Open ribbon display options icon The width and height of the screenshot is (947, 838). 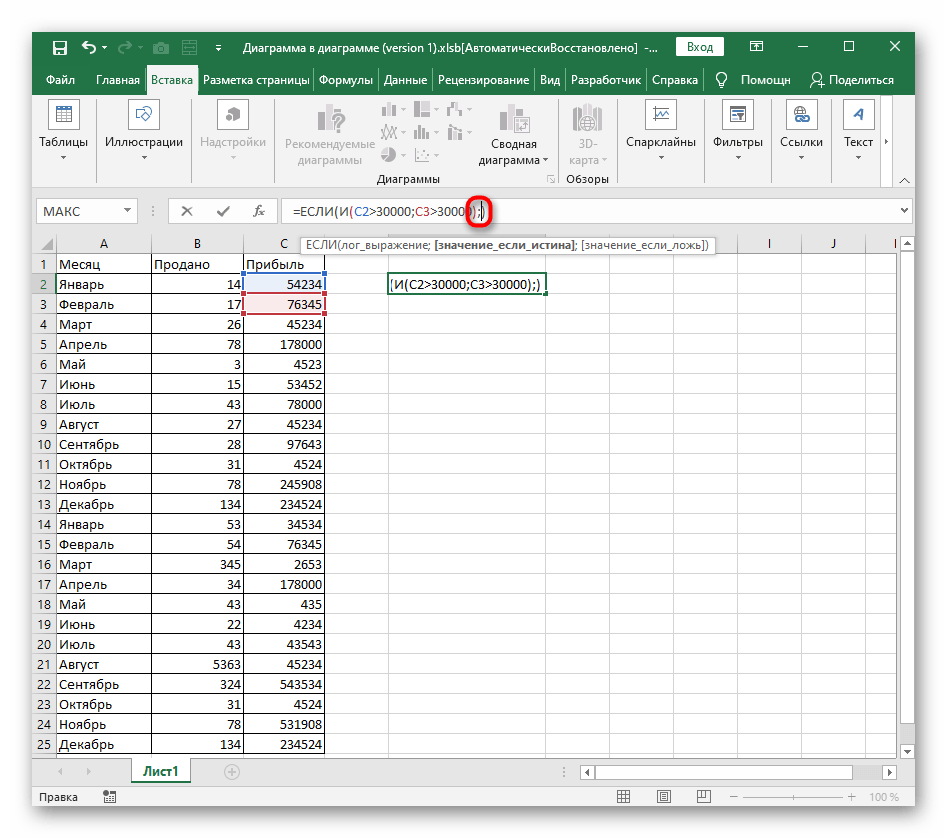(x=756, y=46)
